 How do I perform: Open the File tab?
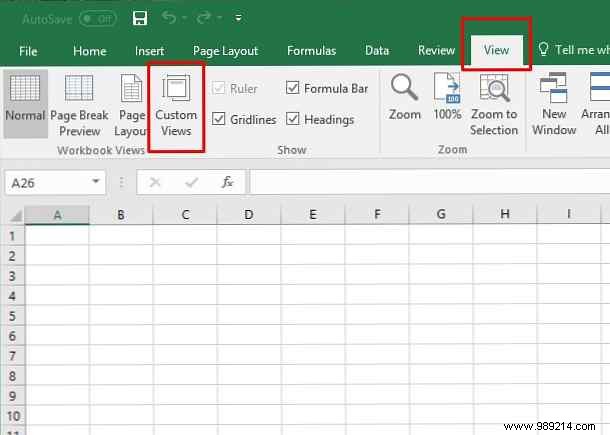tap(28, 51)
